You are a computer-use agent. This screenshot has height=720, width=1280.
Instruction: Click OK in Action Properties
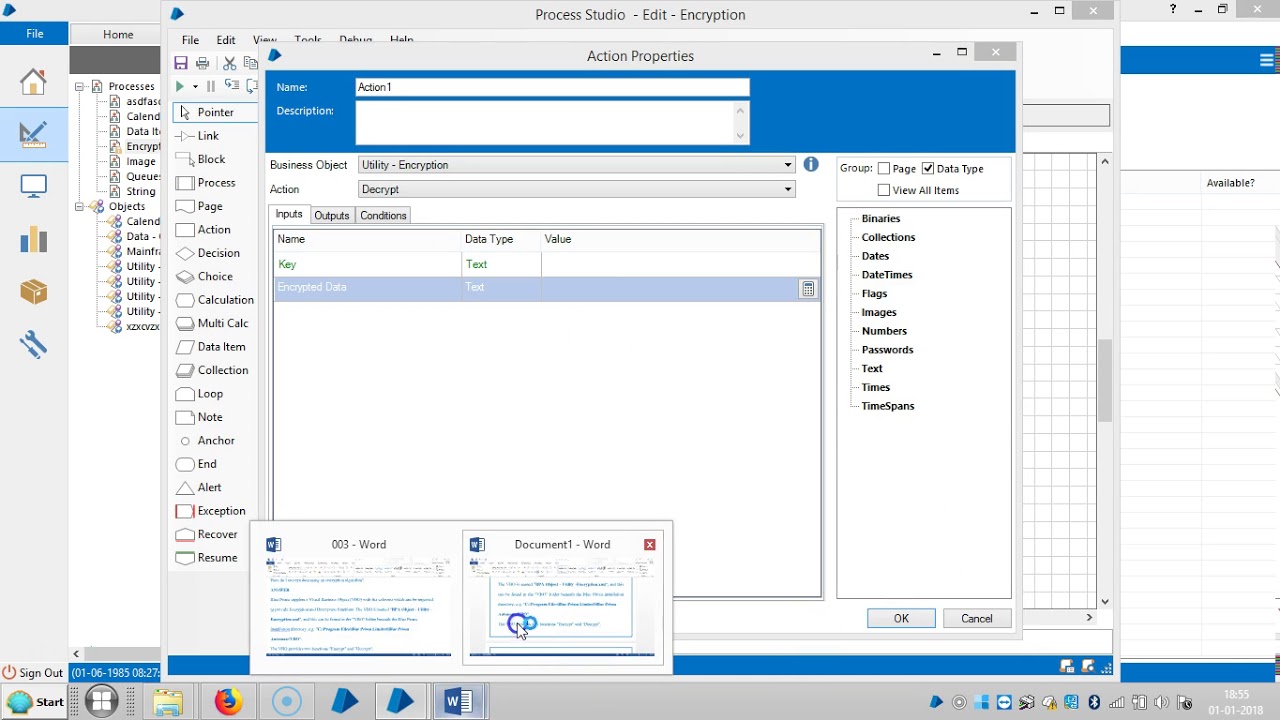901,618
